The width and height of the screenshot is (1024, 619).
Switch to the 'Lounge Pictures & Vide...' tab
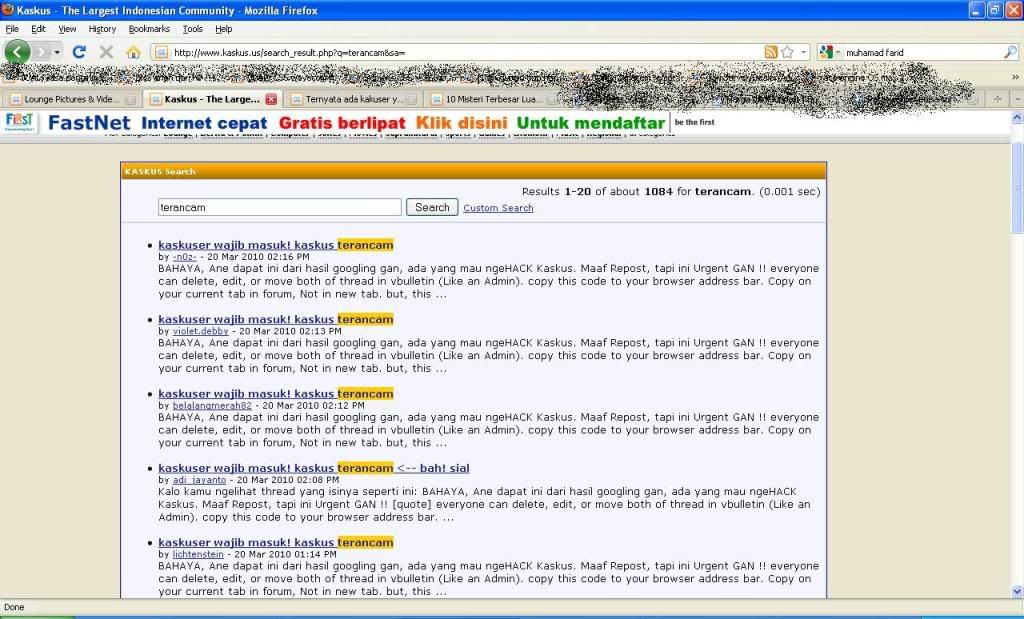pos(71,99)
